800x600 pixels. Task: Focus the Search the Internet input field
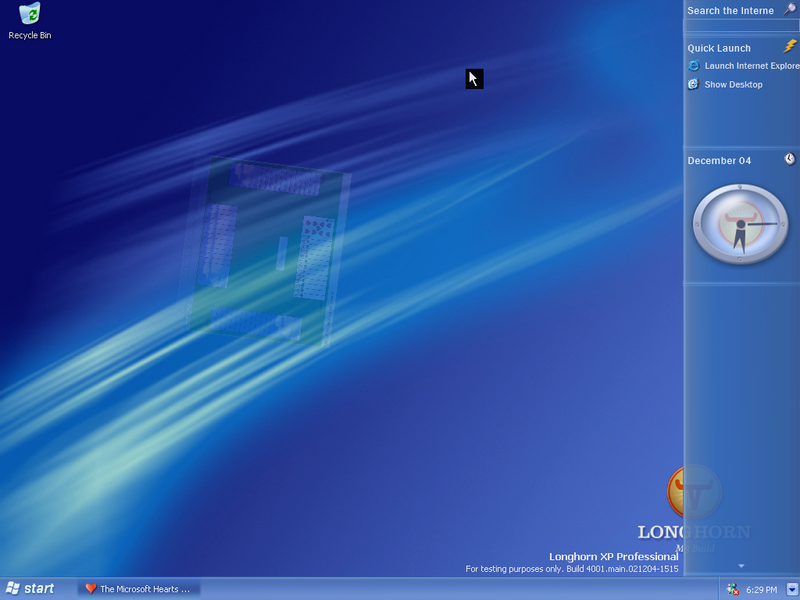740,26
